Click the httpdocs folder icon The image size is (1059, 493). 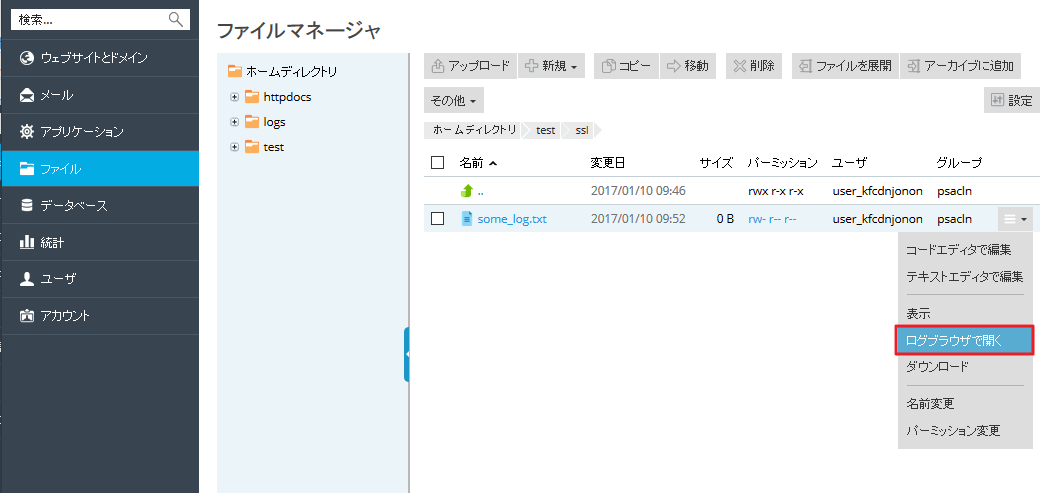tap(252, 97)
